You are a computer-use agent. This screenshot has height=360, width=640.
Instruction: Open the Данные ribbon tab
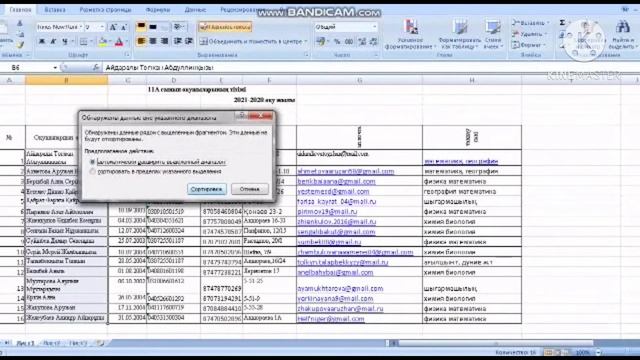click(195, 9)
